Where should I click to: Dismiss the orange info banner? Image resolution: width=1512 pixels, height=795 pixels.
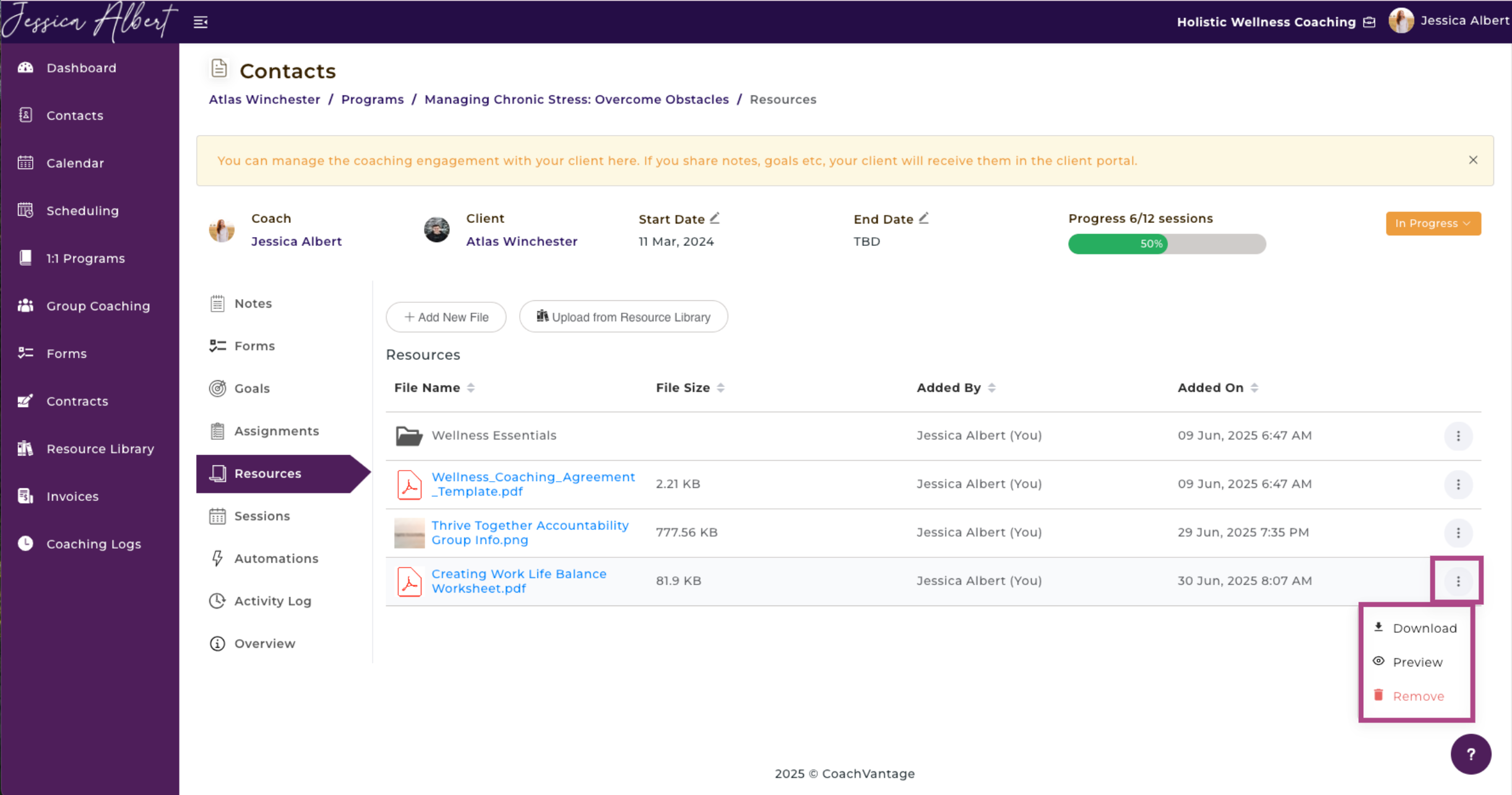pyautogui.click(x=1473, y=160)
